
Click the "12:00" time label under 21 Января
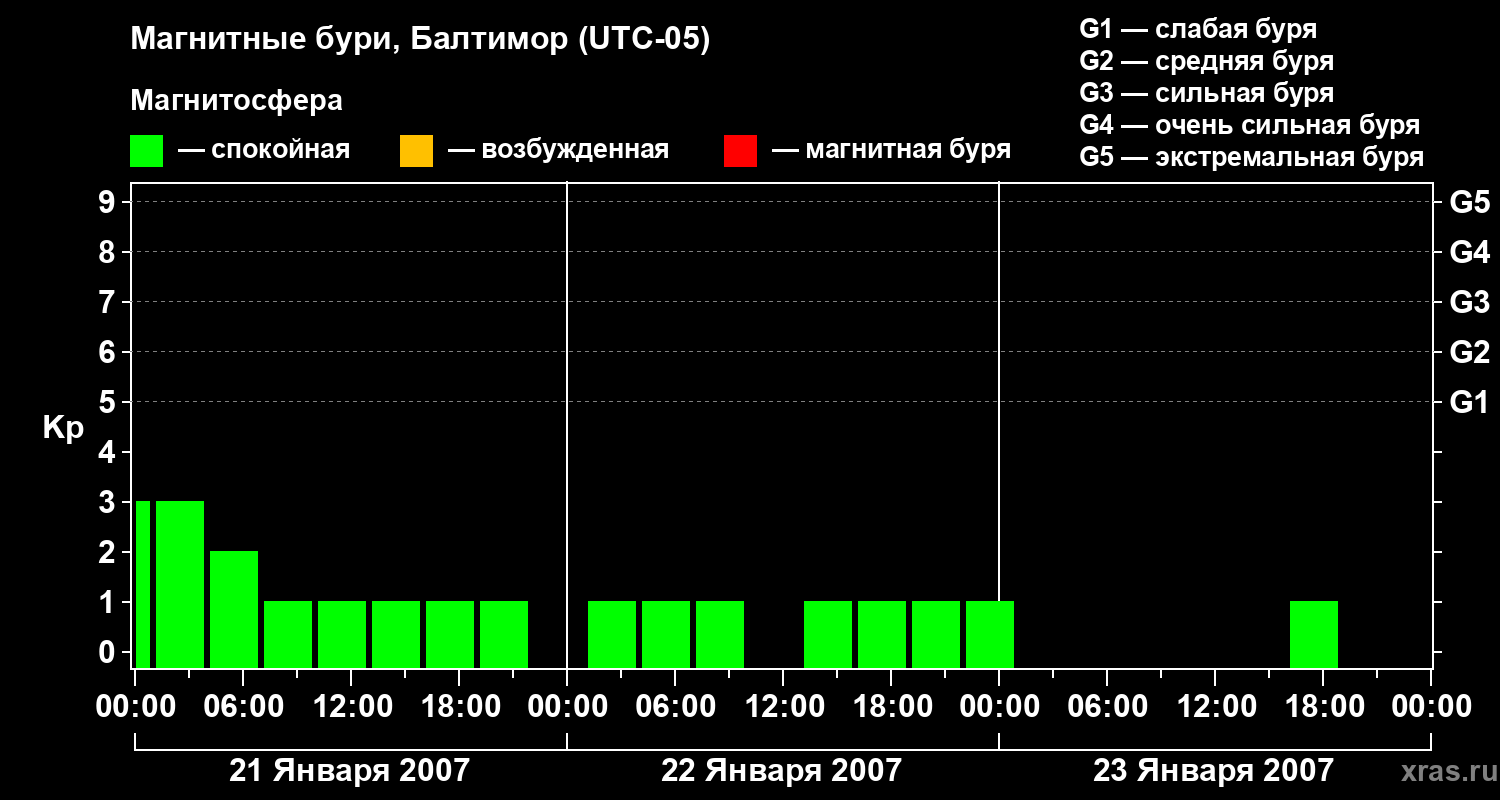pyautogui.click(x=351, y=706)
